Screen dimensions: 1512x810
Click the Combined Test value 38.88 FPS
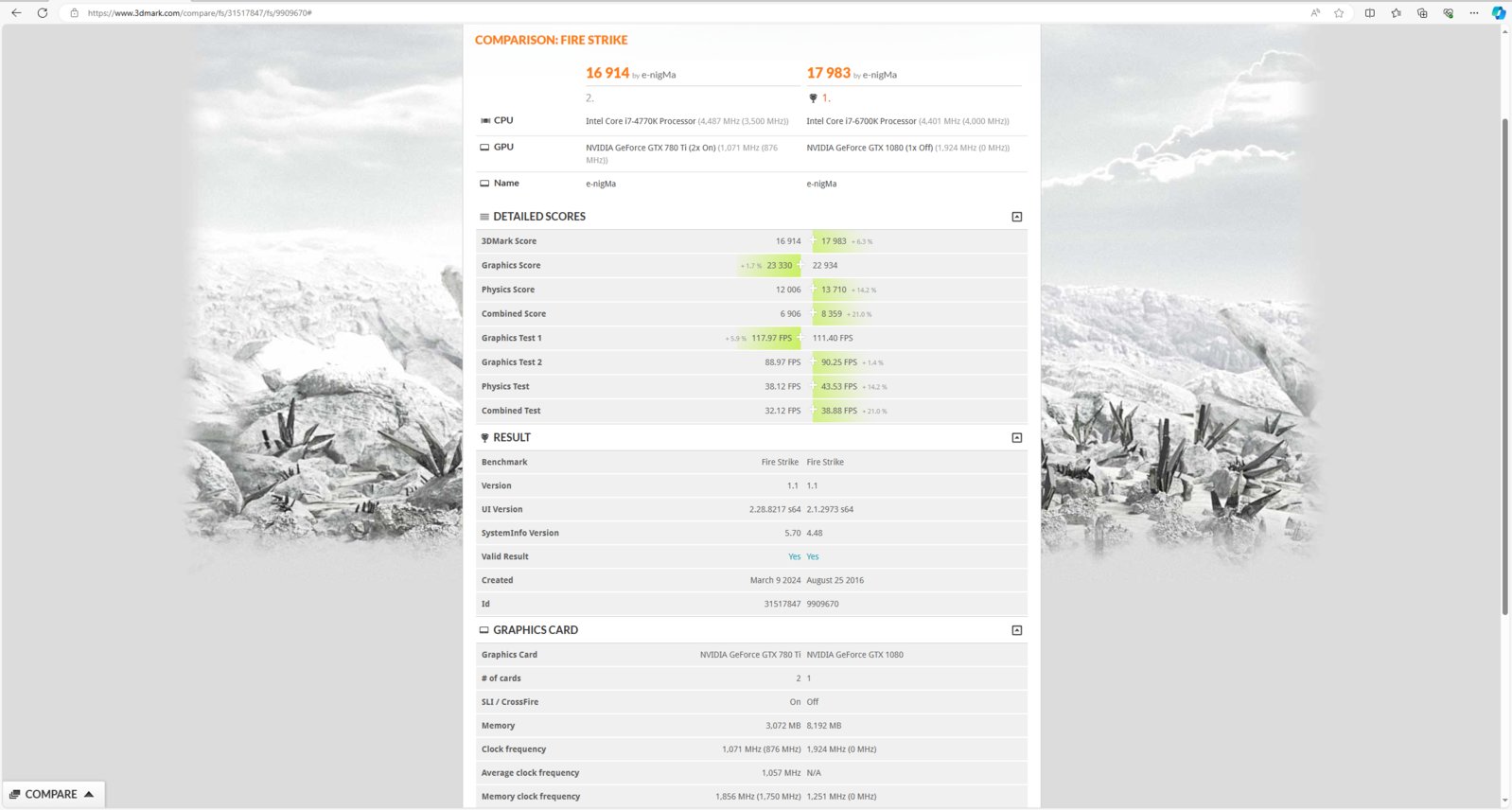pyautogui.click(x=839, y=411)
